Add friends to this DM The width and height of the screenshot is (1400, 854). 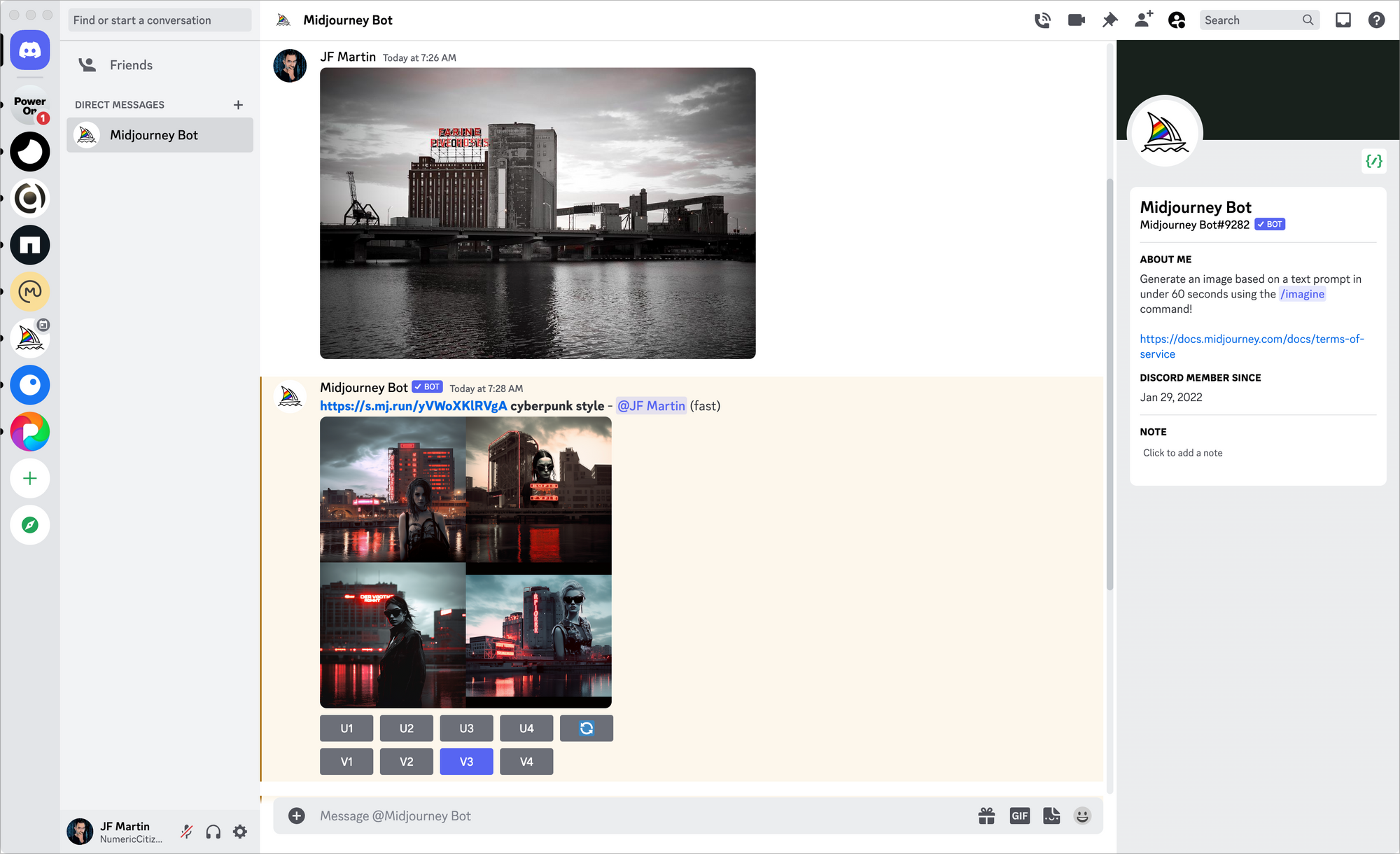pyautogui.click(x=1142, y=20)
